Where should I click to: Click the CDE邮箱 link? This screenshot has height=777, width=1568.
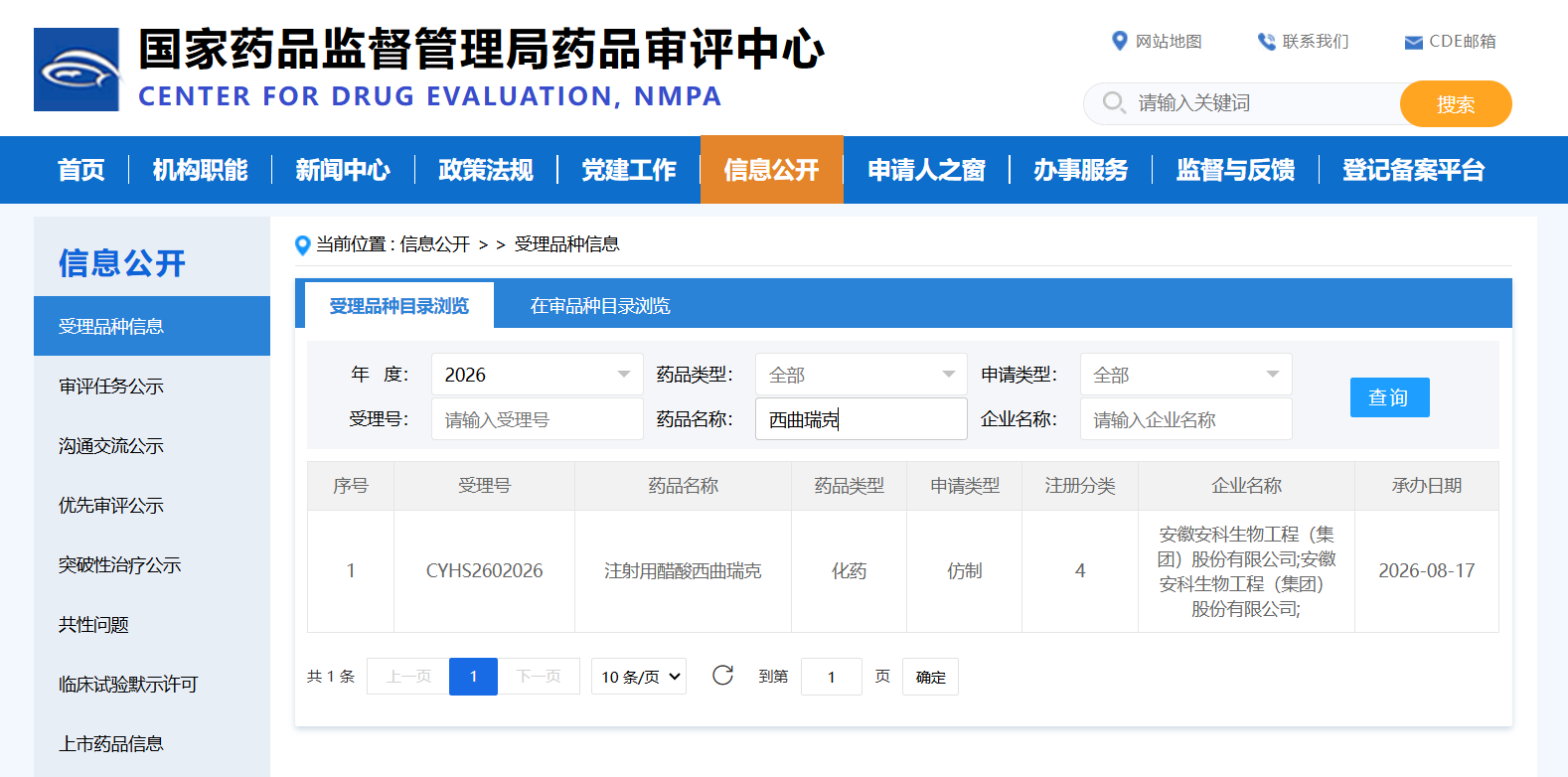click(x=1463, y=42)
